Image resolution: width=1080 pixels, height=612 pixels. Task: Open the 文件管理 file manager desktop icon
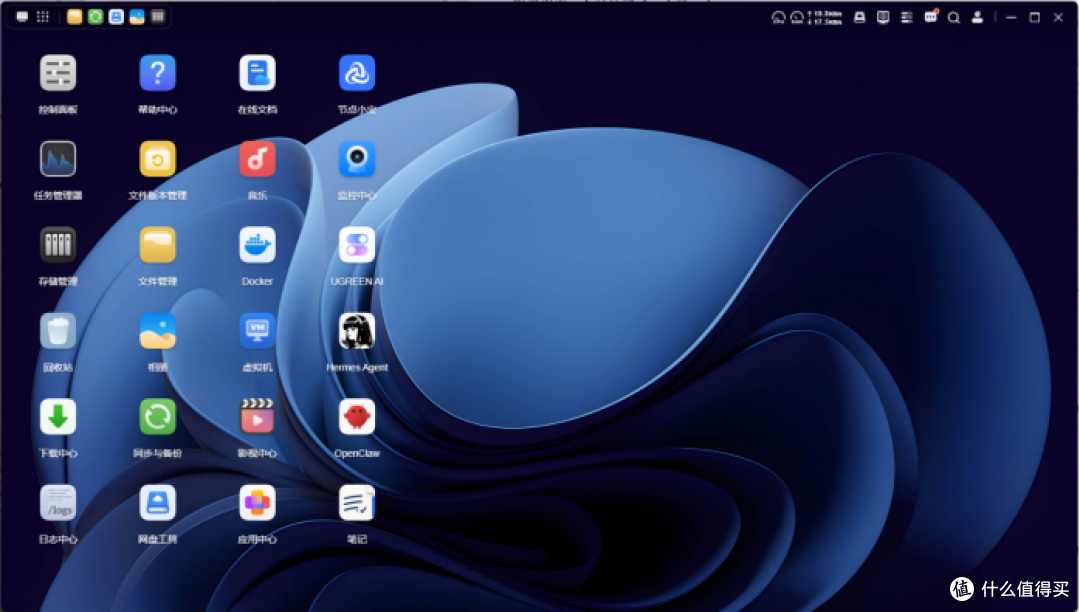[158, 245]
